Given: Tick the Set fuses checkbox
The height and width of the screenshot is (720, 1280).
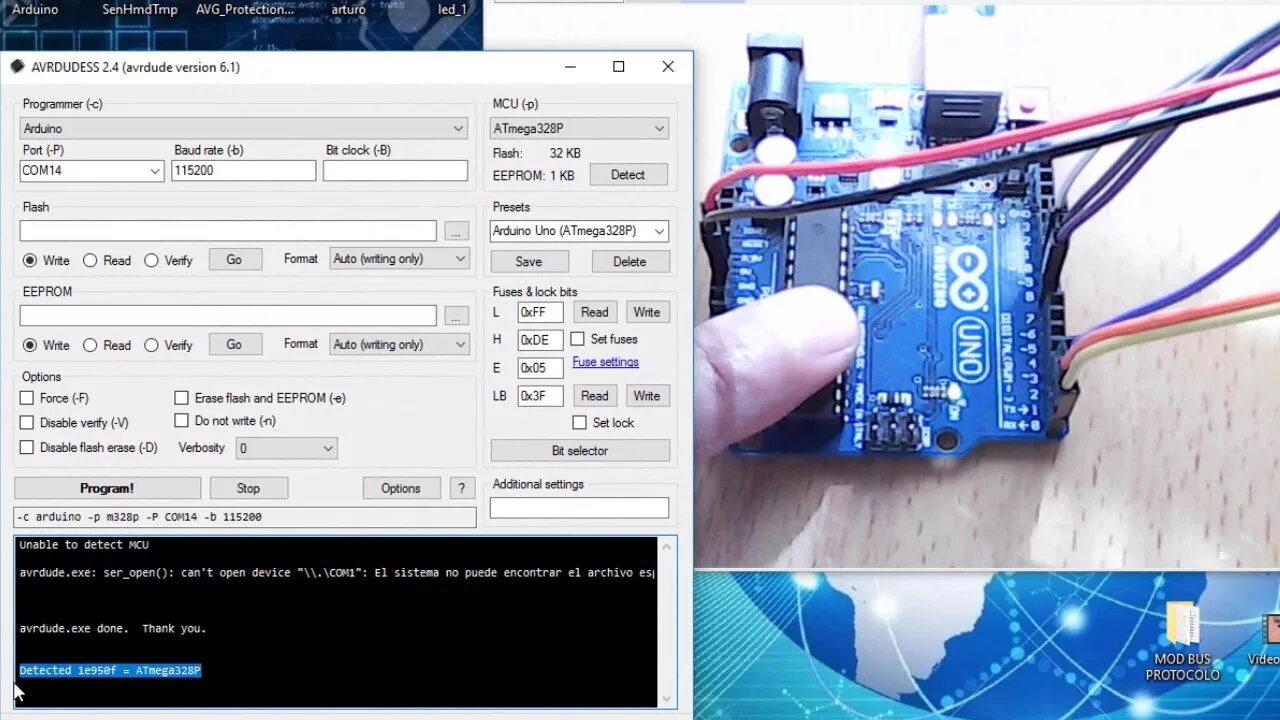Looking at the screenshot, I should pos(578,339).
